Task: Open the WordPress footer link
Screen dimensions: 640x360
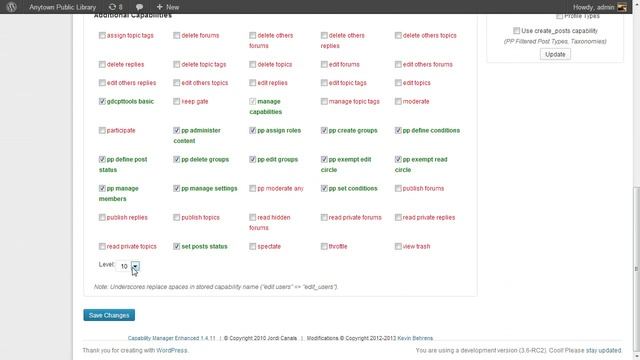Action: tap(171, 350)
